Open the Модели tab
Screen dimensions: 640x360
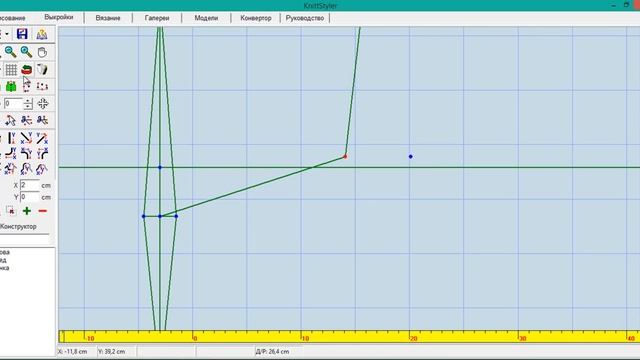click(x=206, y=18)
